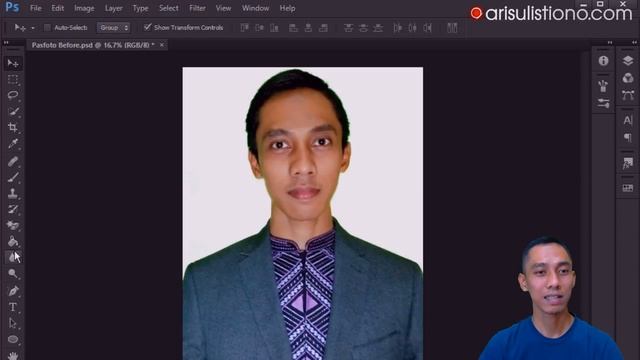Open the Layer menu
This screenshot has width=640, height=360.
pos(113,8)
